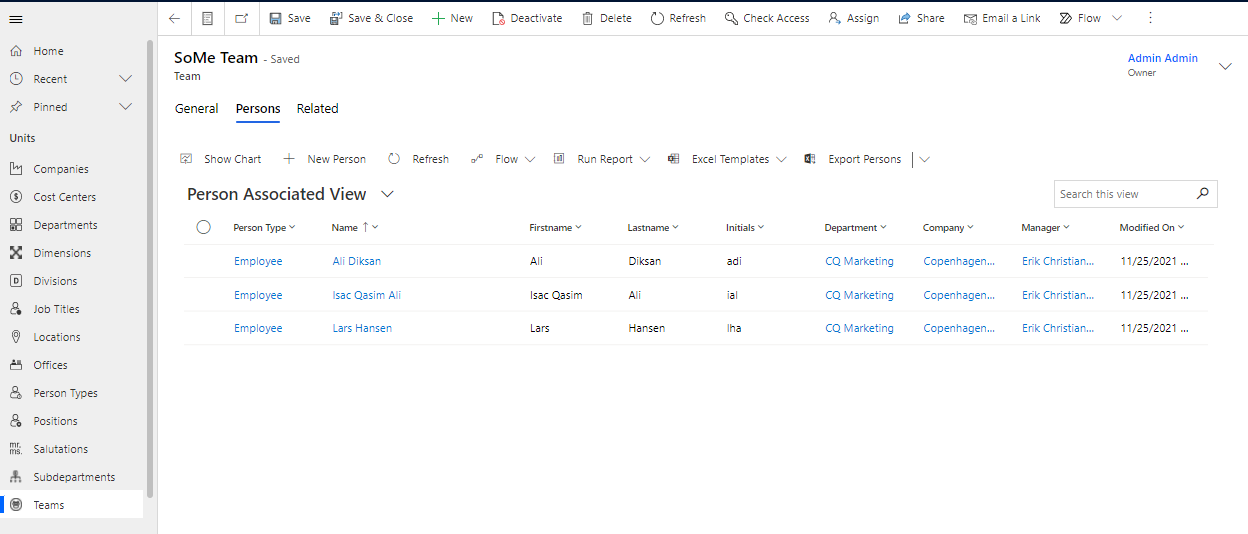This screenshot has height=534, width=1248.
Task: Open the hamburger navigation menu
Action: click(x=16, y=19)
